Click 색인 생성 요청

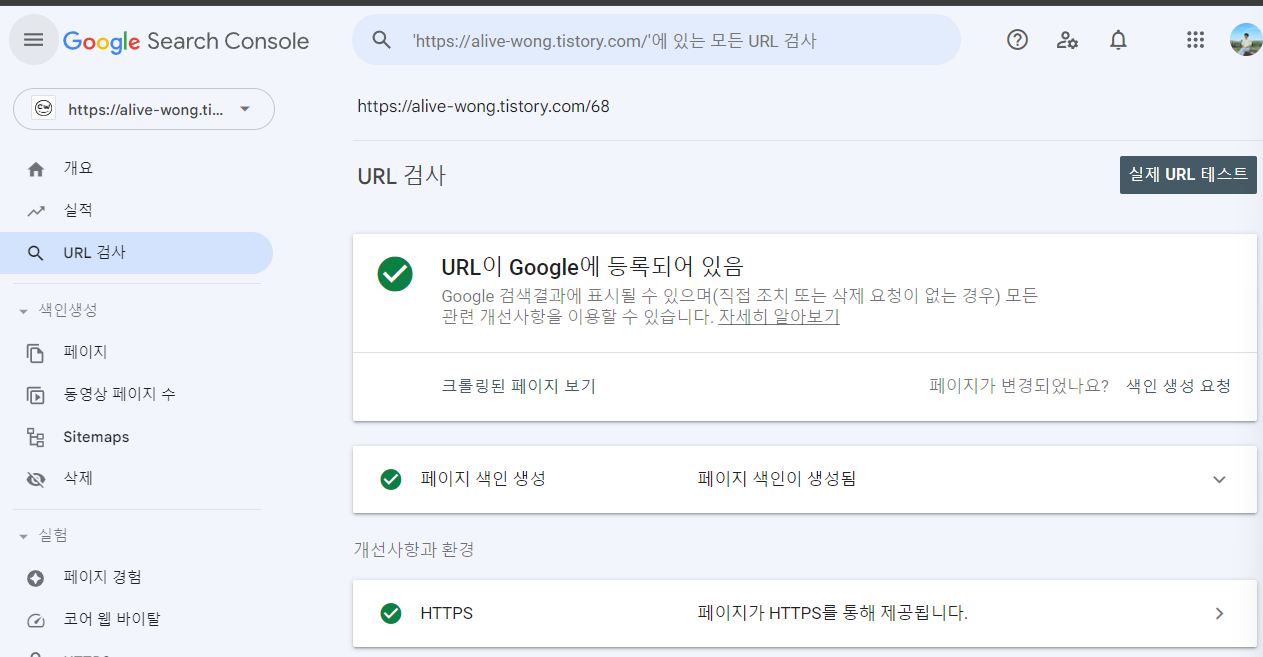click(x=1178, y=386)
